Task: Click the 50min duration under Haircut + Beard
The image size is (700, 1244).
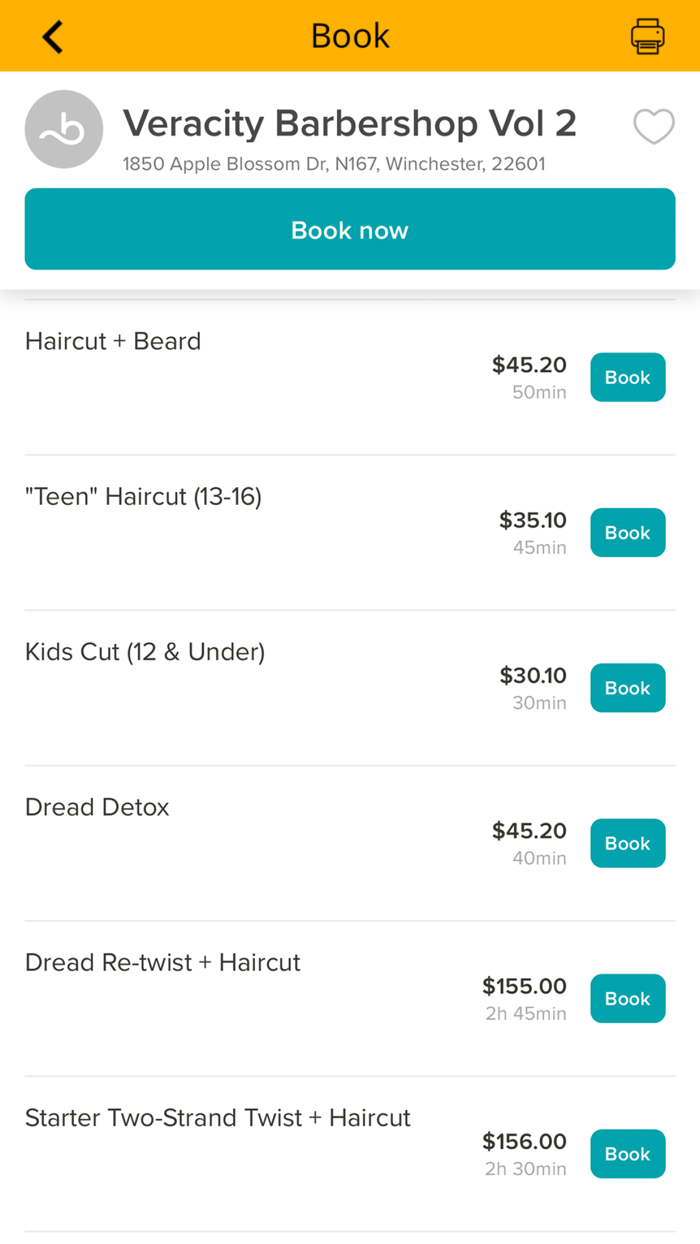Action: (539, 392)
